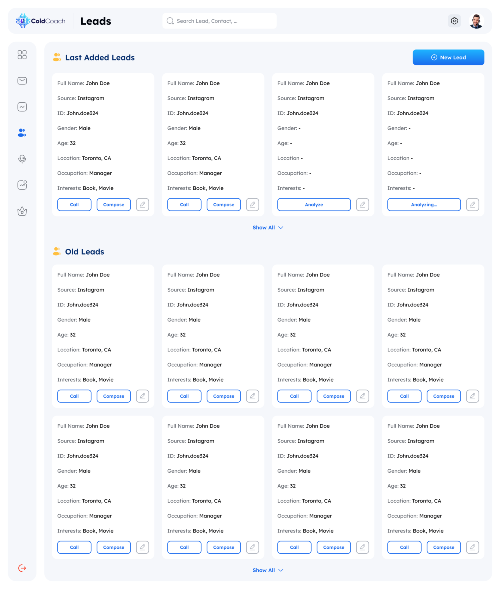Screen dimensions: 500x589
Task: Select the leads people icon in sidebar
Action: coord(22,133)
